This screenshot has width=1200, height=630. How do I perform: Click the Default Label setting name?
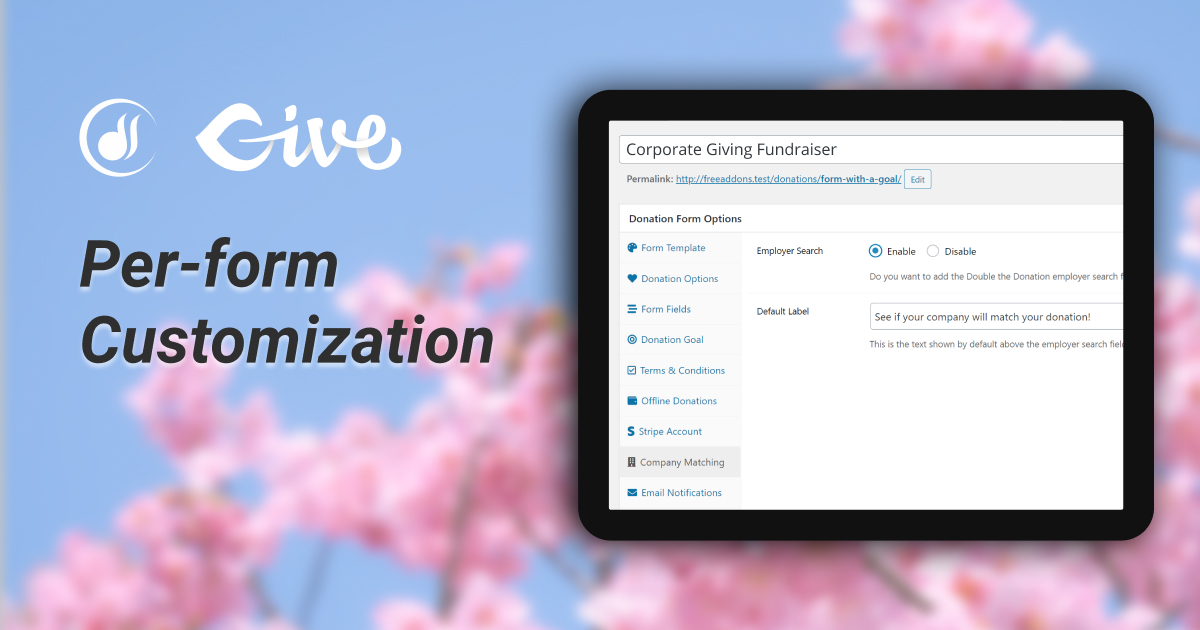pos(783,311)
